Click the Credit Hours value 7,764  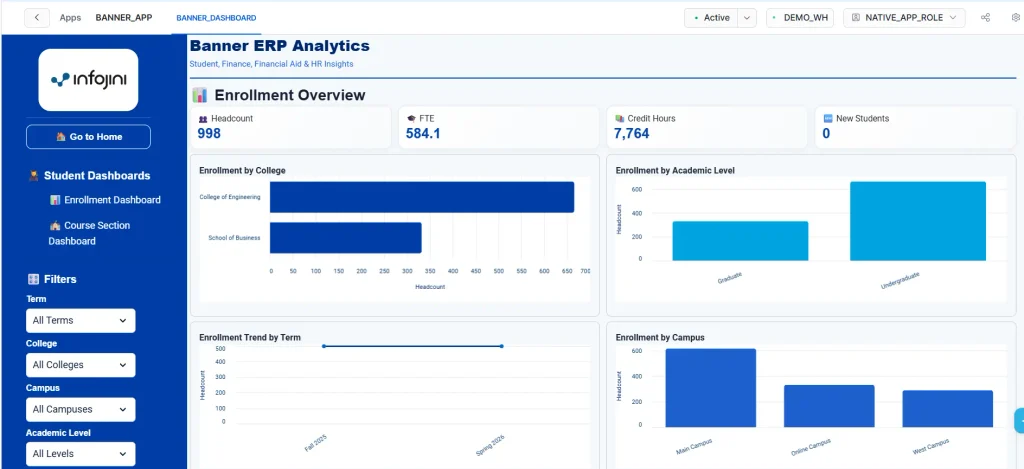pos(632,134)
